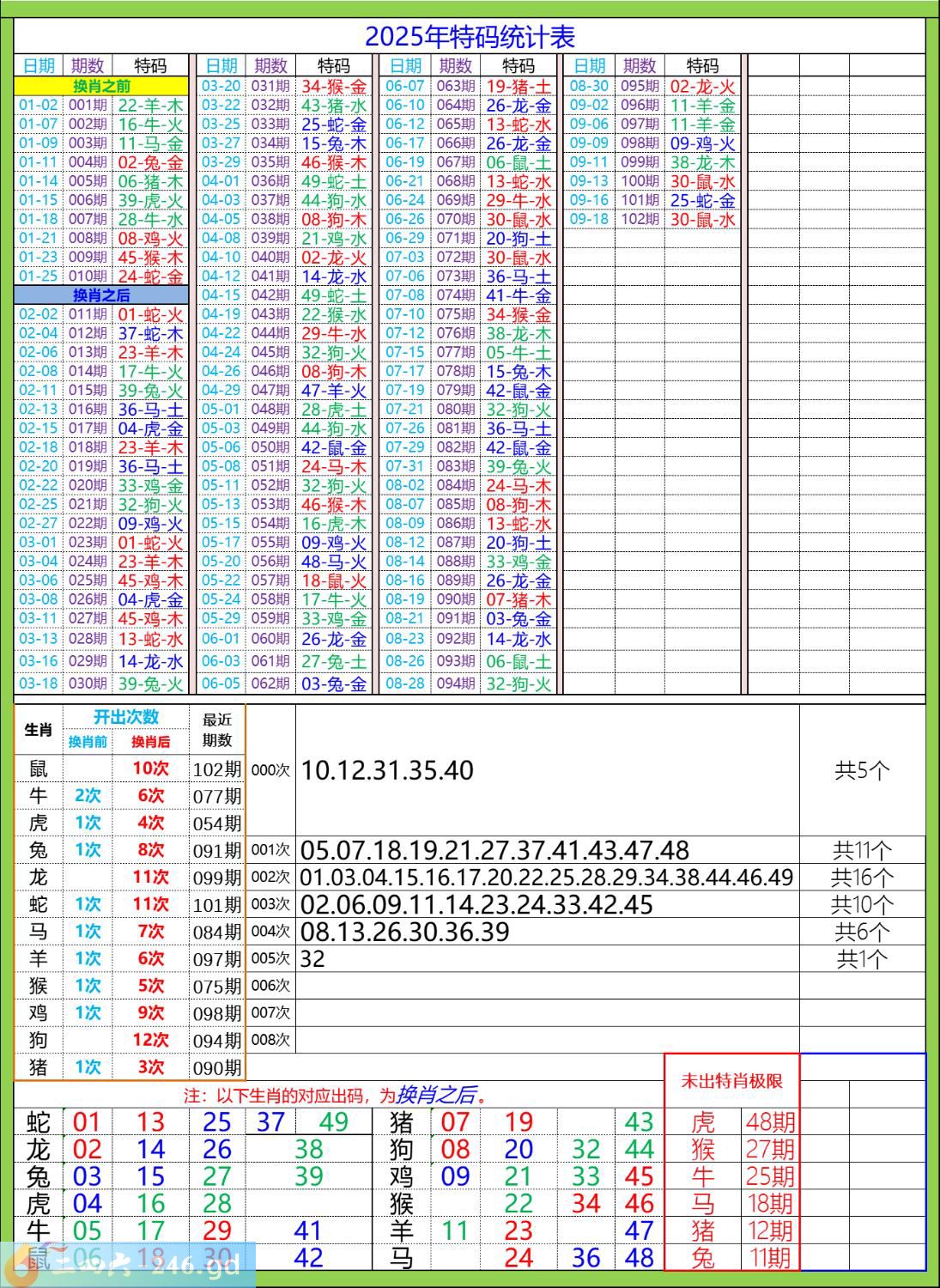Screen dimensions: 940x1288
Task: Click the "24-蛇-金" cell
Action: pos(150,276)
